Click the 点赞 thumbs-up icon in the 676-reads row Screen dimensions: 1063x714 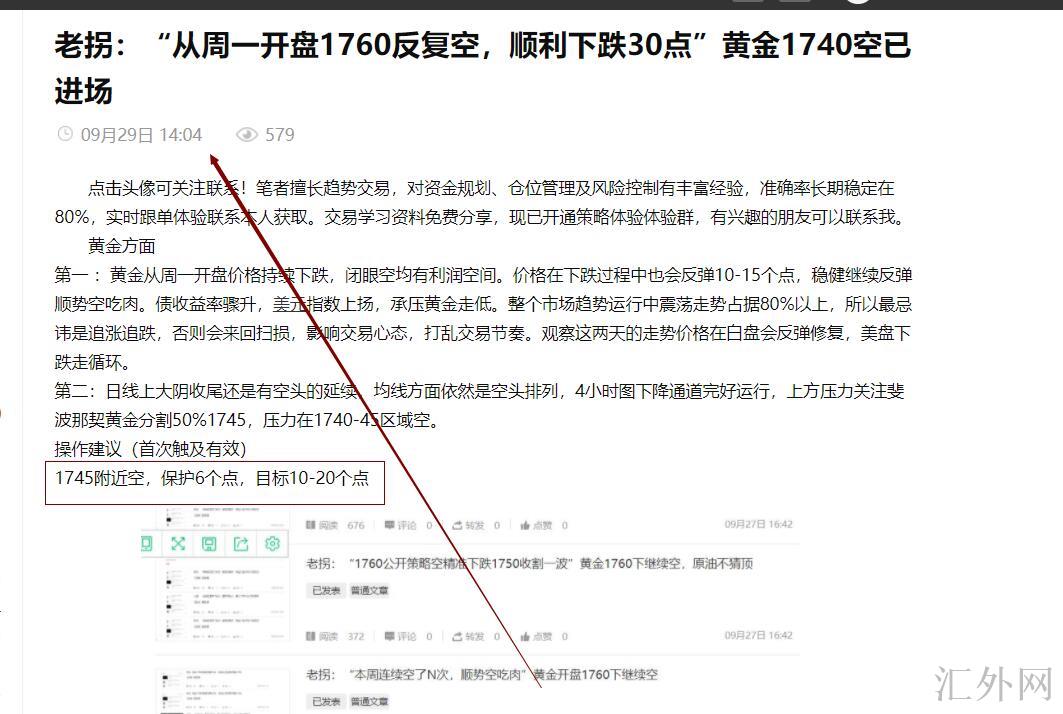click(x=525, y=525)
